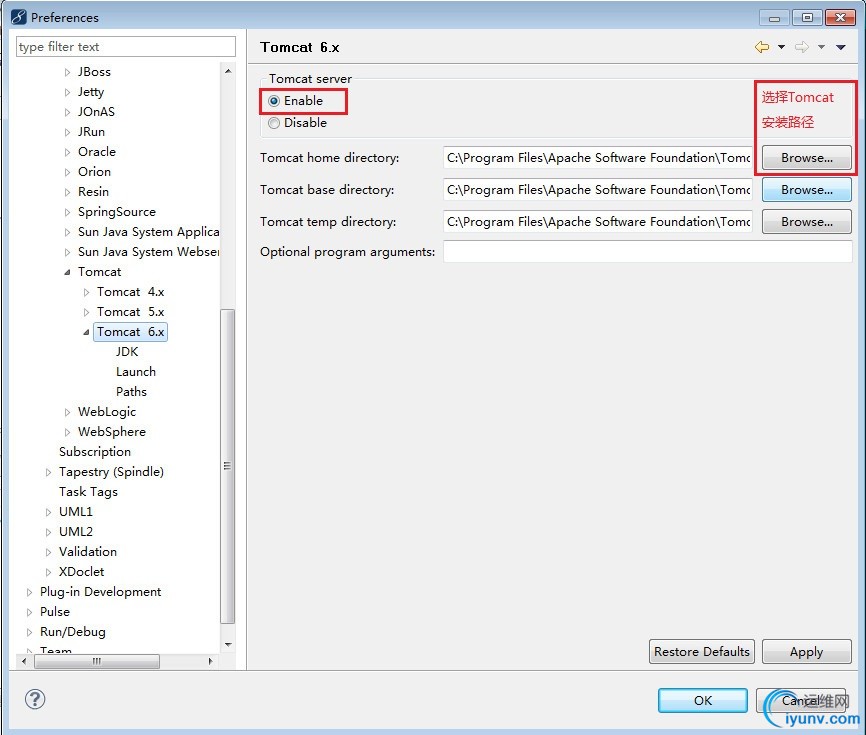
Task: Expand the Jetty tree node
Action: pyautogui.click(x=67, y=92)
